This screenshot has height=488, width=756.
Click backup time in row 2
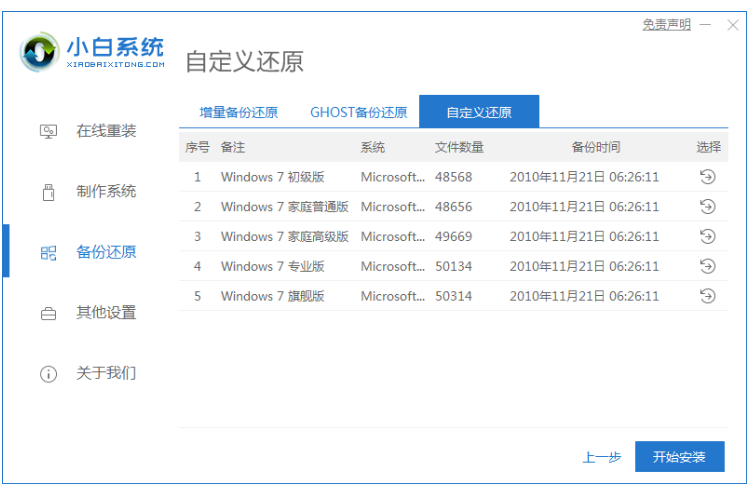(584, 207)
